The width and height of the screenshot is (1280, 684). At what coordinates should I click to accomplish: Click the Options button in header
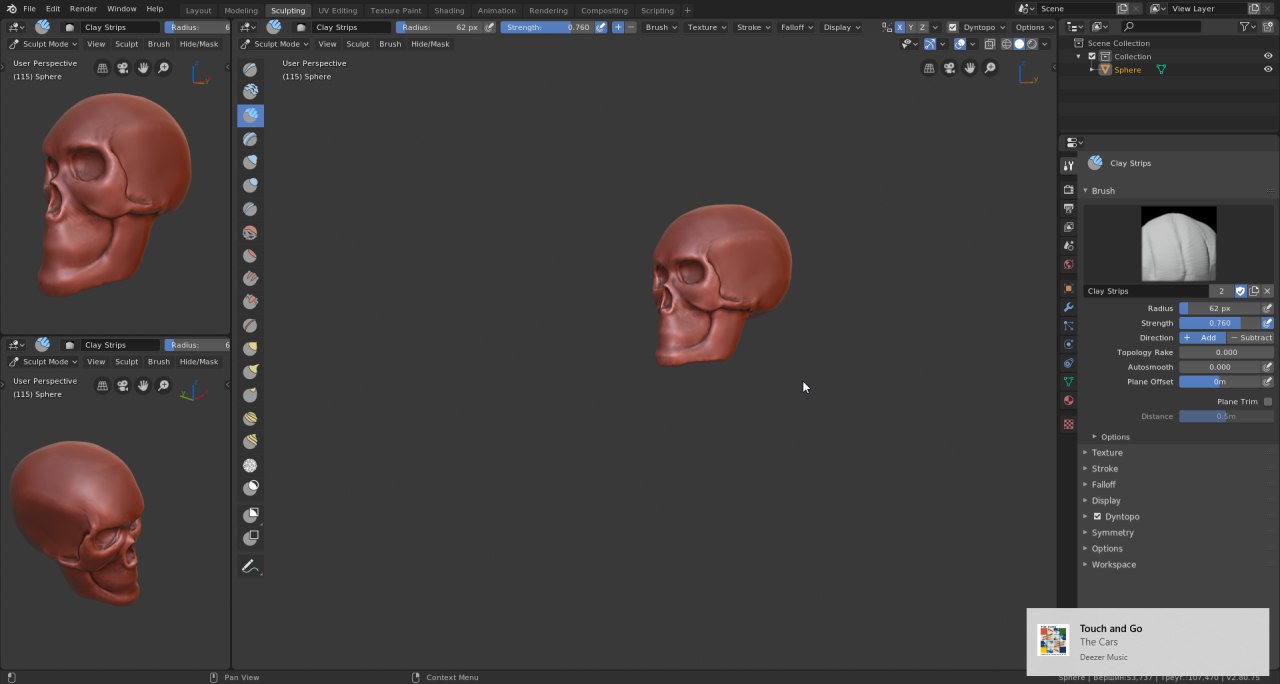pos(1032,27)
